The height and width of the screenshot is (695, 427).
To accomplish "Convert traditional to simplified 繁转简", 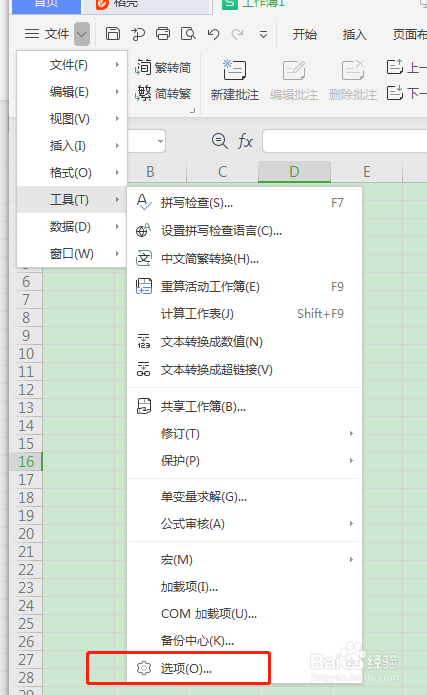I will (163, 67).
